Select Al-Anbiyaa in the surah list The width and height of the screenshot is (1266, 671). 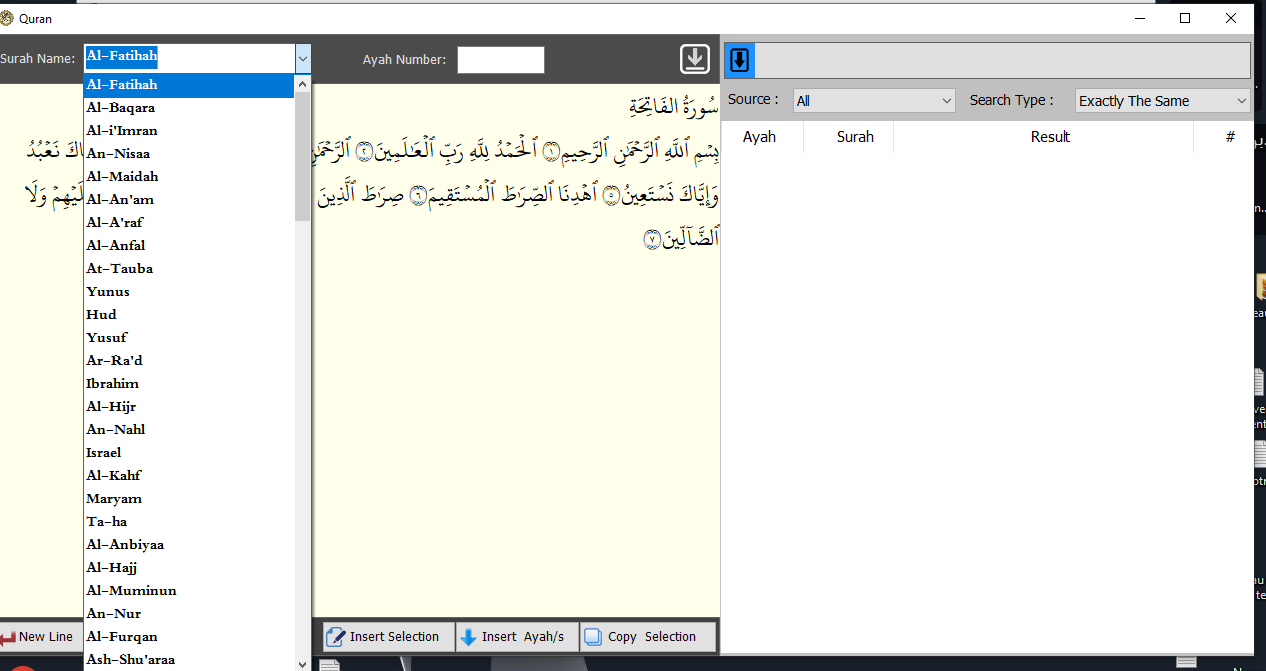[x=189, y=545]
